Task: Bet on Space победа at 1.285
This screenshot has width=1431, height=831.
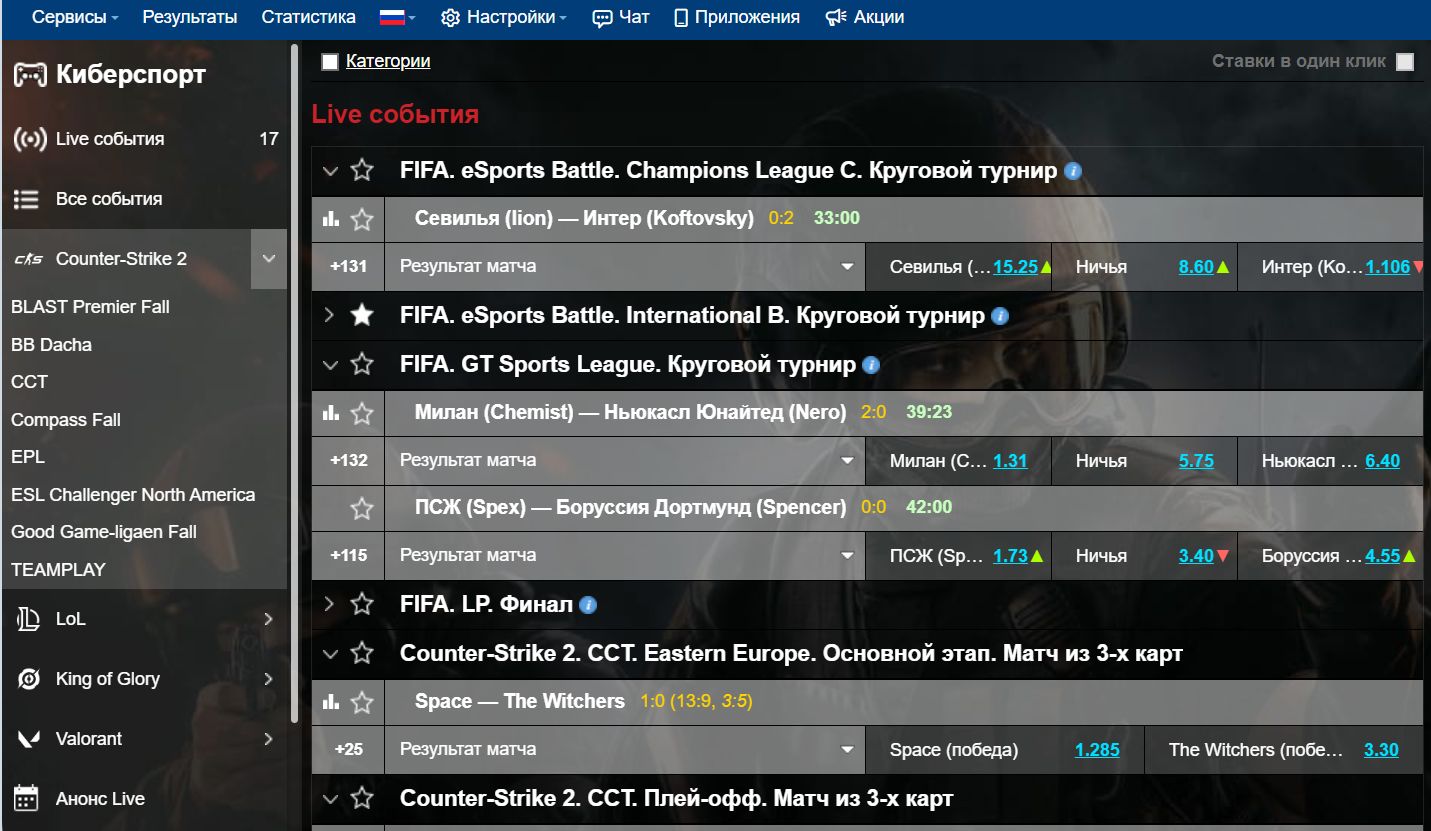Action: 1097,750
